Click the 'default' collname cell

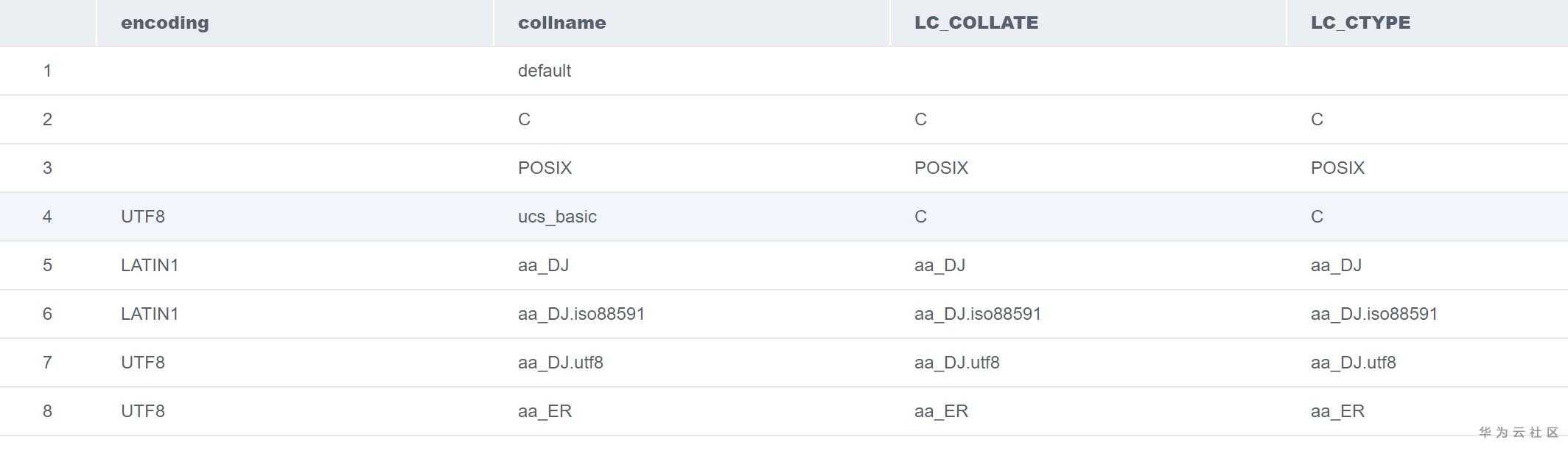[x=544, y=71]
